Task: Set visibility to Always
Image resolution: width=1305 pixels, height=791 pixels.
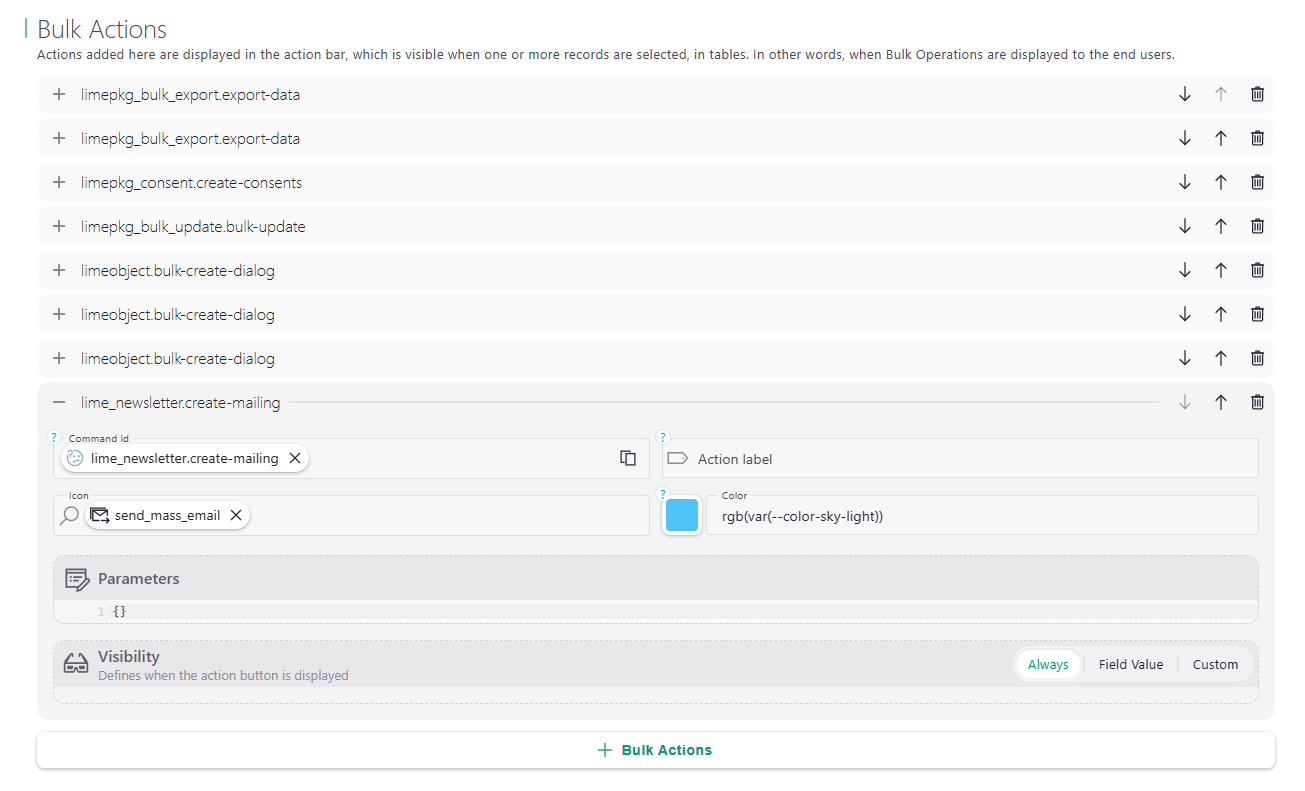Action: coord(1047,664)
